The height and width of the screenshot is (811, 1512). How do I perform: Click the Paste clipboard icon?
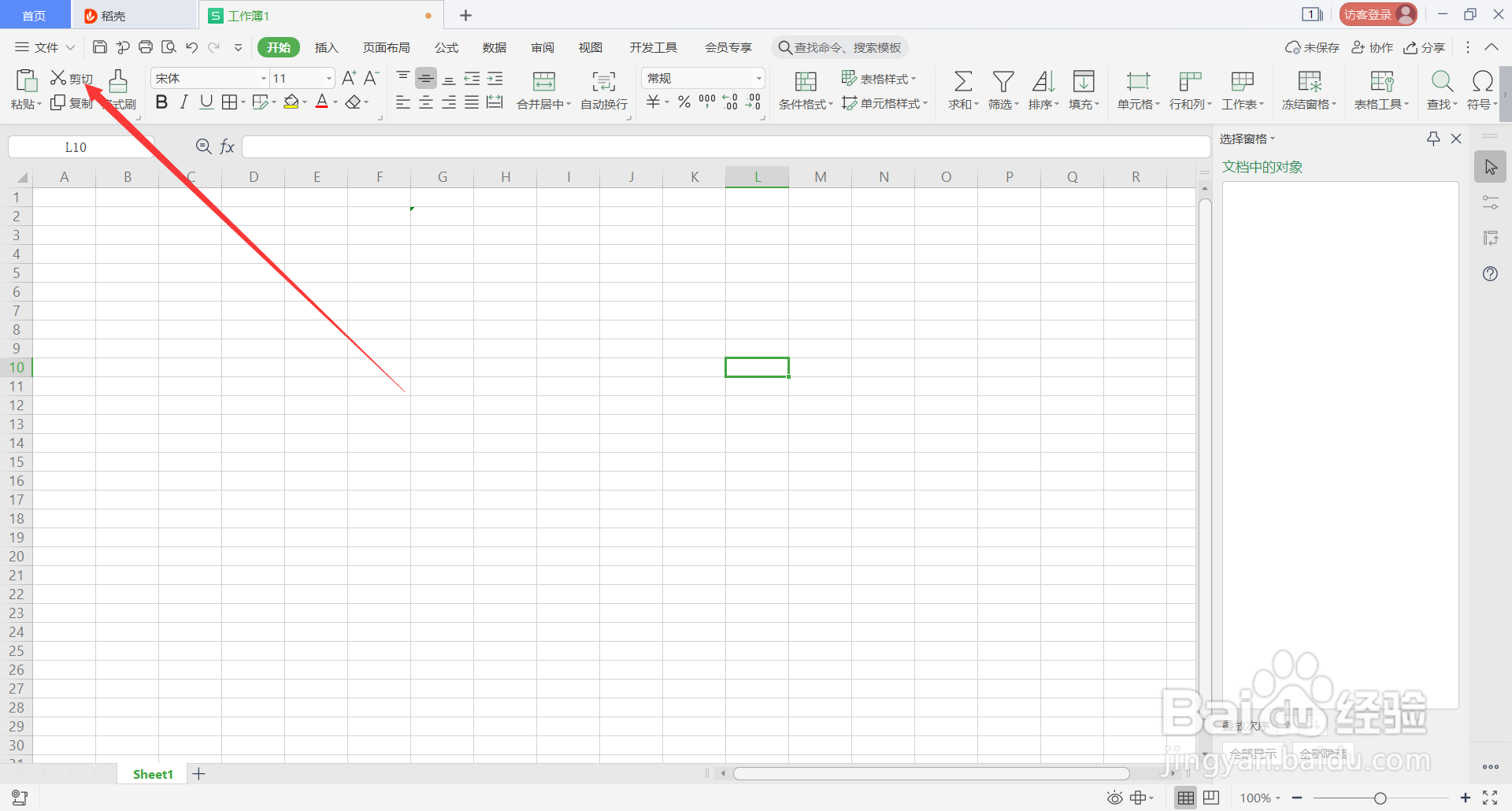tap(26, 81)
